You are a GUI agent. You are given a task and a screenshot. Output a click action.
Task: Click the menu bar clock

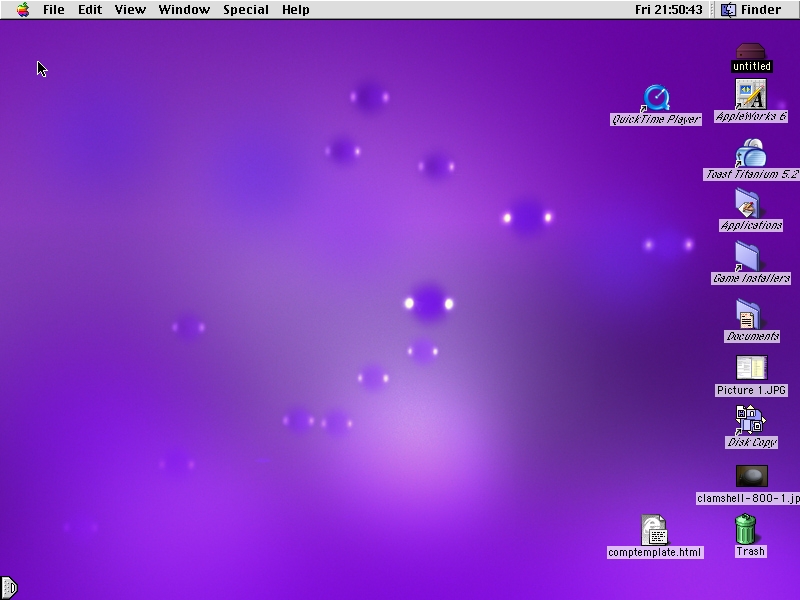tap(668, 10)
